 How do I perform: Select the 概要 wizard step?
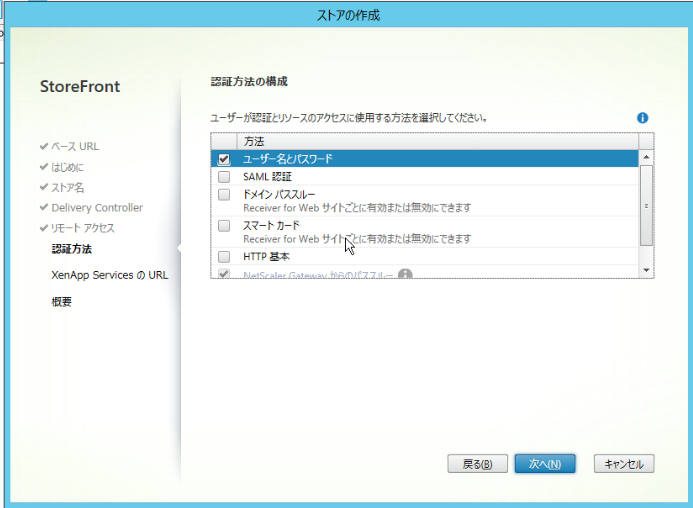click(61, 302)
